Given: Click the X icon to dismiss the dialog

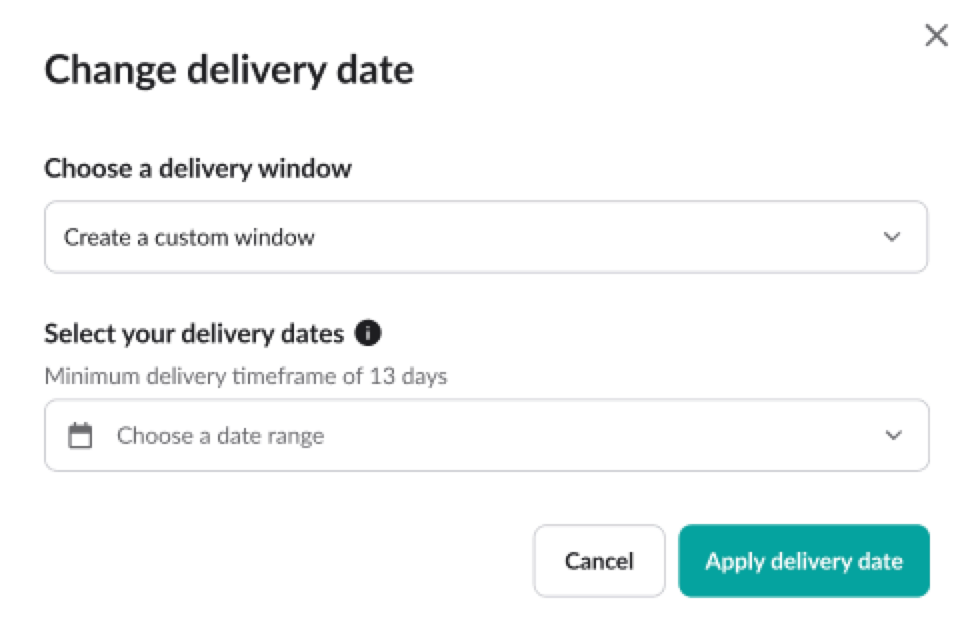Looking at the screenshot, I should 936,35.
